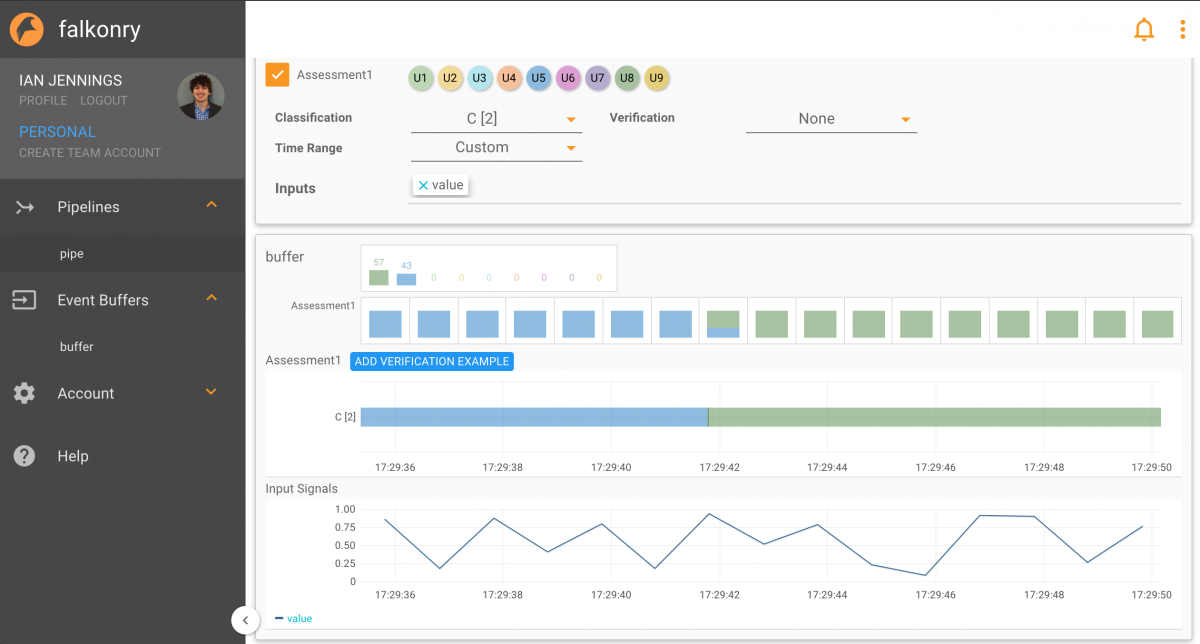Screen dimensions: 1200x644
Task: Click the 'buffer' heading in chart panel
Action: 285,257
